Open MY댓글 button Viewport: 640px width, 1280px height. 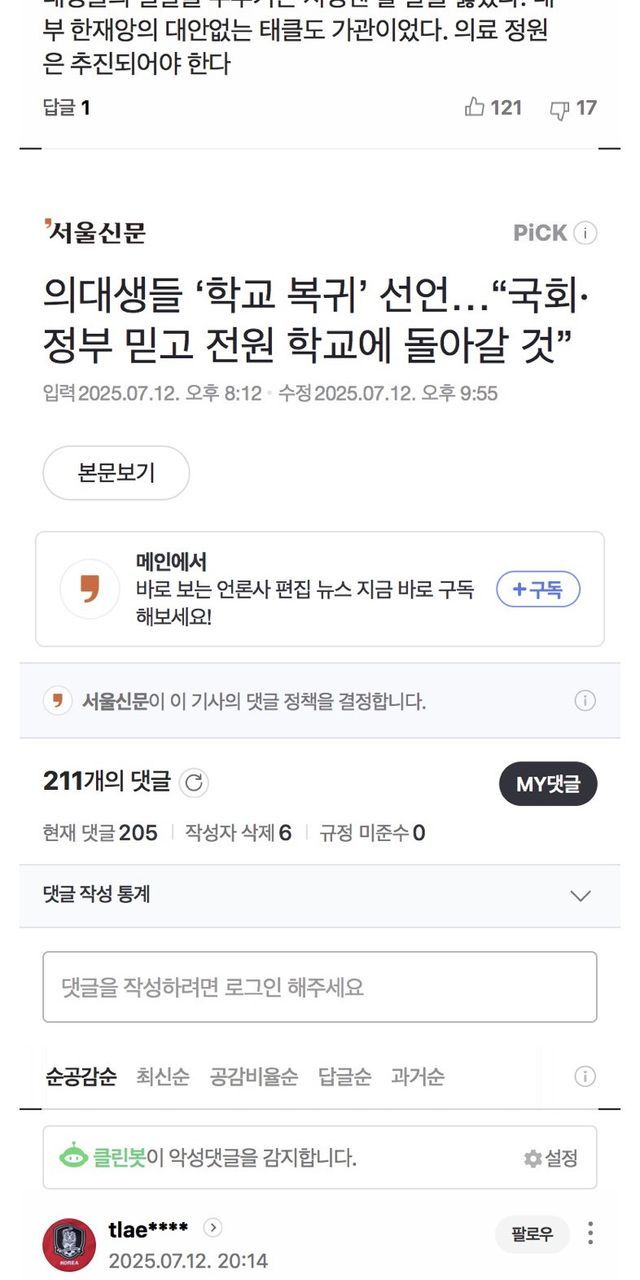pyautogui.click(x=548, y=784)
